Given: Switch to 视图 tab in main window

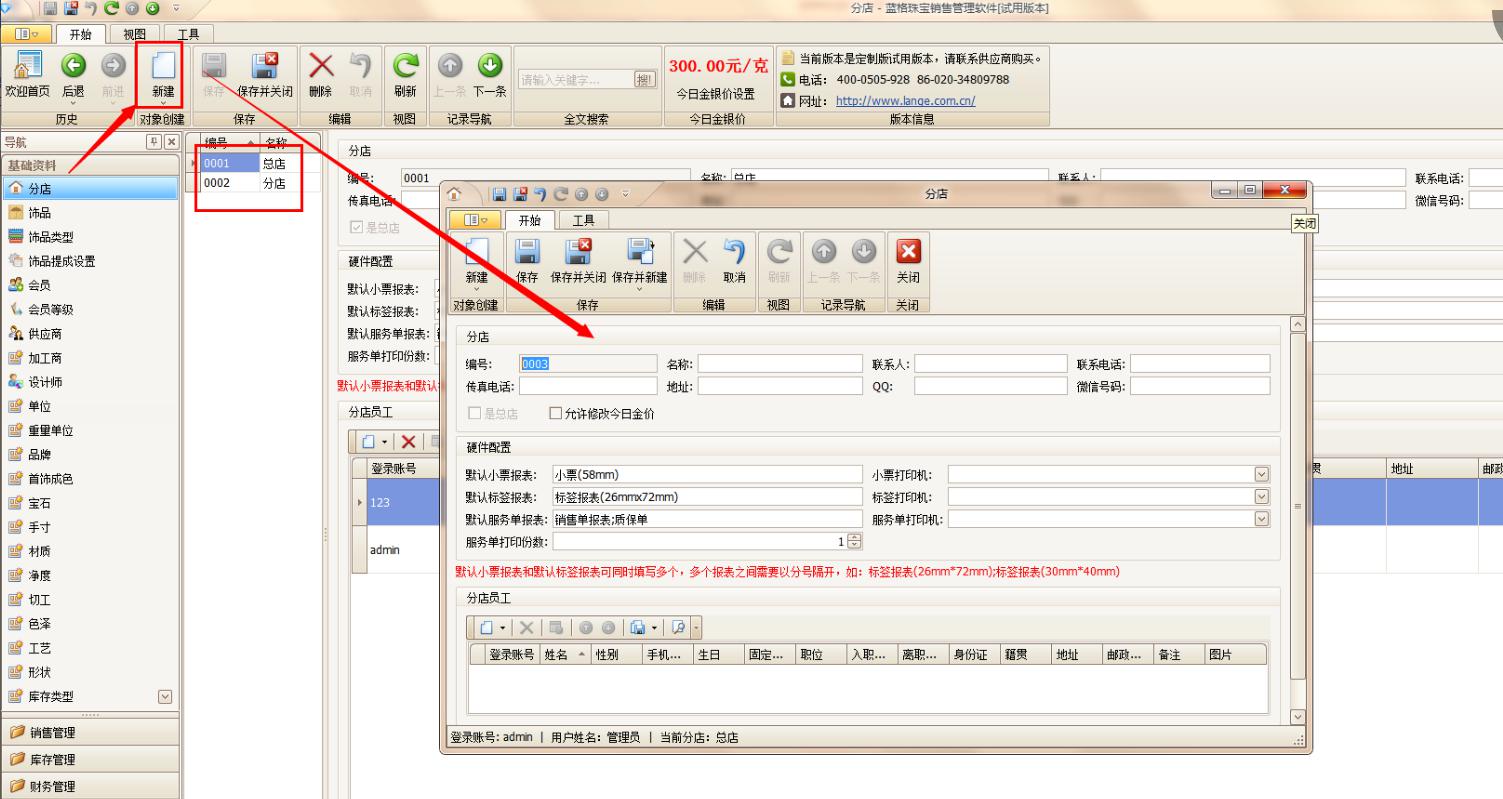Looking at the screenshot, I should tap(133, 35).
